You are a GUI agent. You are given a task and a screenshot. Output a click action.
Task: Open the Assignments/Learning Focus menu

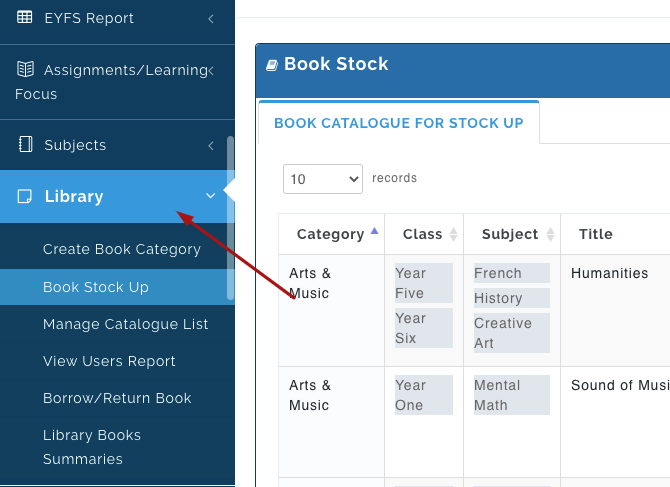(x=117, y=82)
